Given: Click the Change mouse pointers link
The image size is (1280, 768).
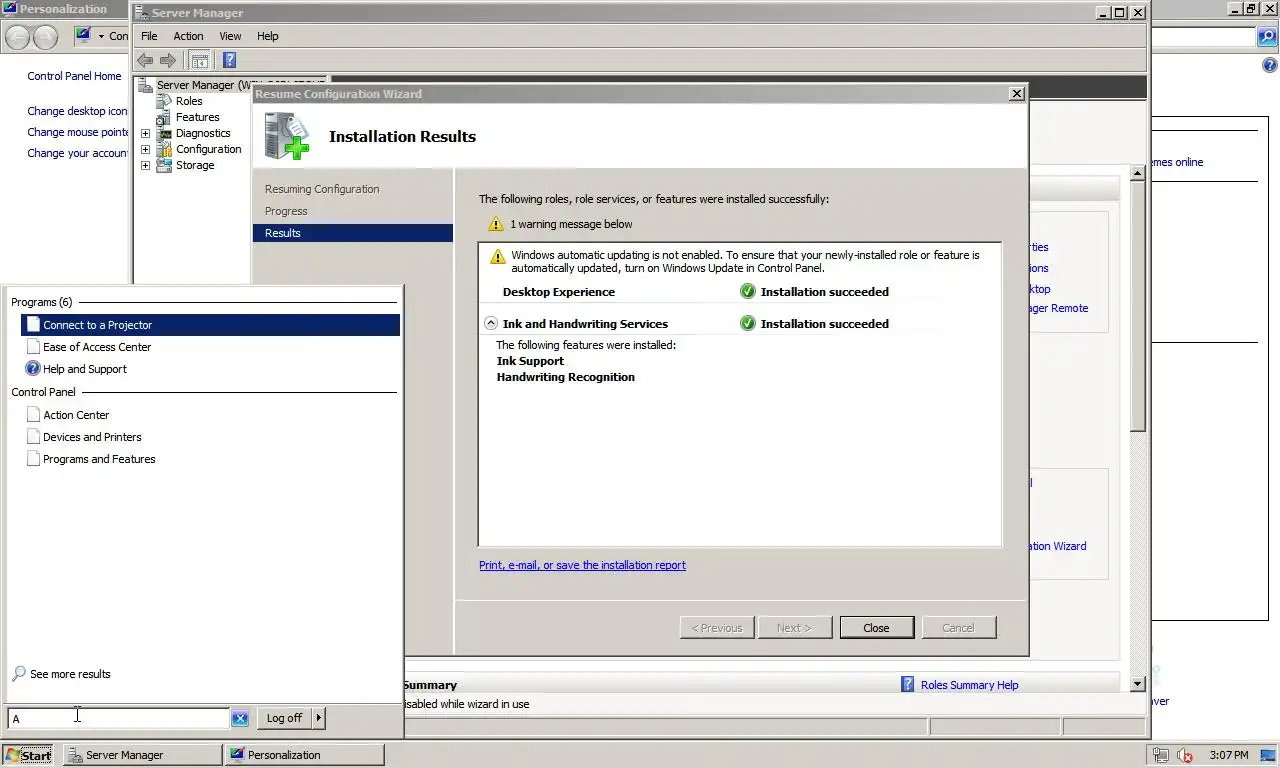Looking at the screenshot, I should click(x=78, y=132).
